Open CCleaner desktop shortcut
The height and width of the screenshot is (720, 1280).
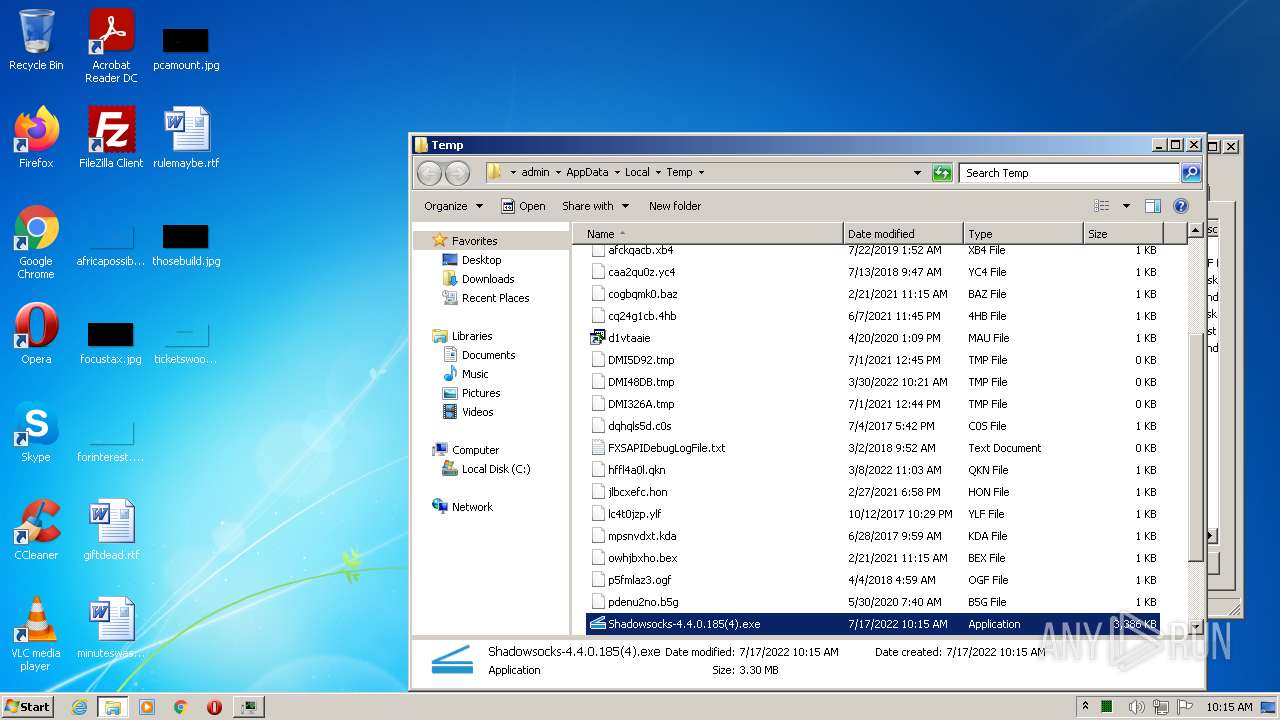click(x=36, y=530)
